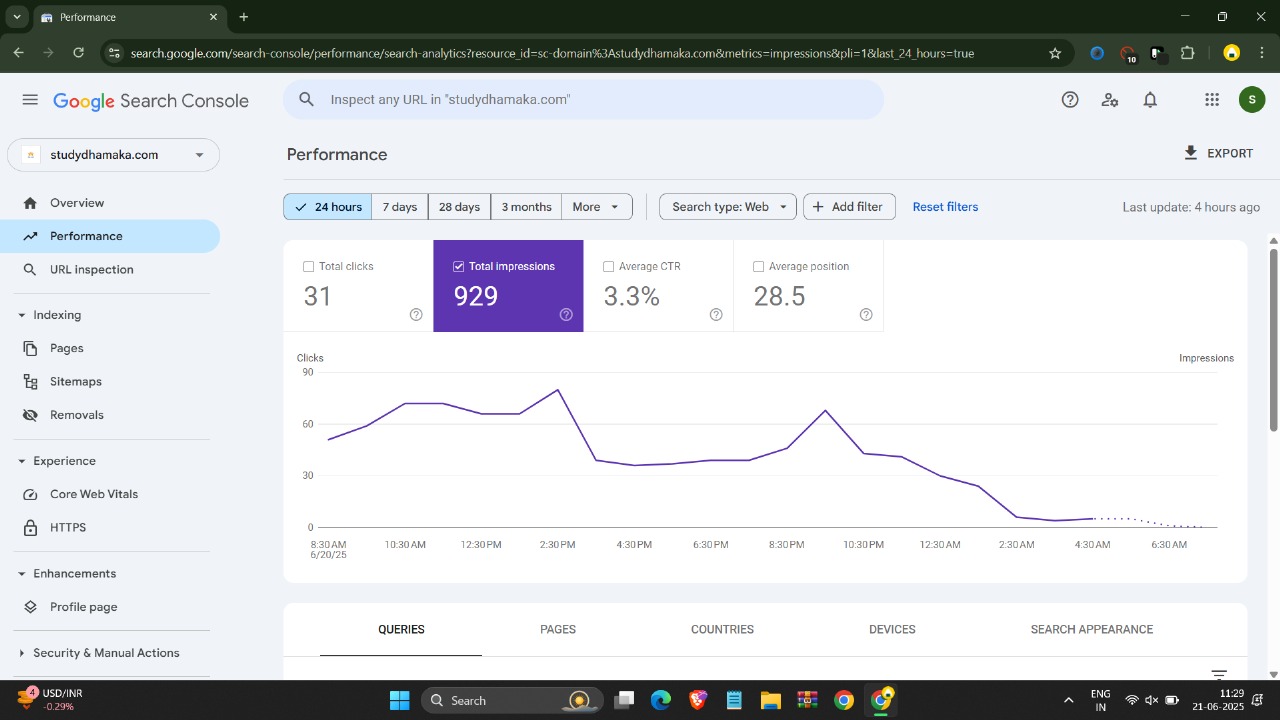This screenshot has height=720, width=1280.
Task: Switch to the Pages tab
Action: click(x=558, y=630)
